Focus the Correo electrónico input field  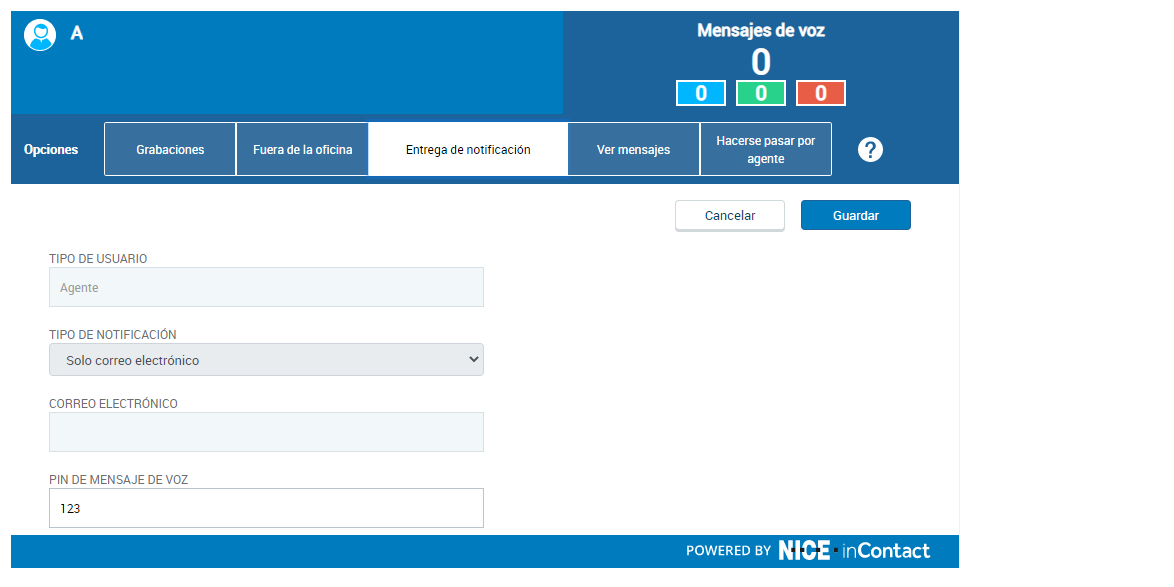[x=267, y=432]
